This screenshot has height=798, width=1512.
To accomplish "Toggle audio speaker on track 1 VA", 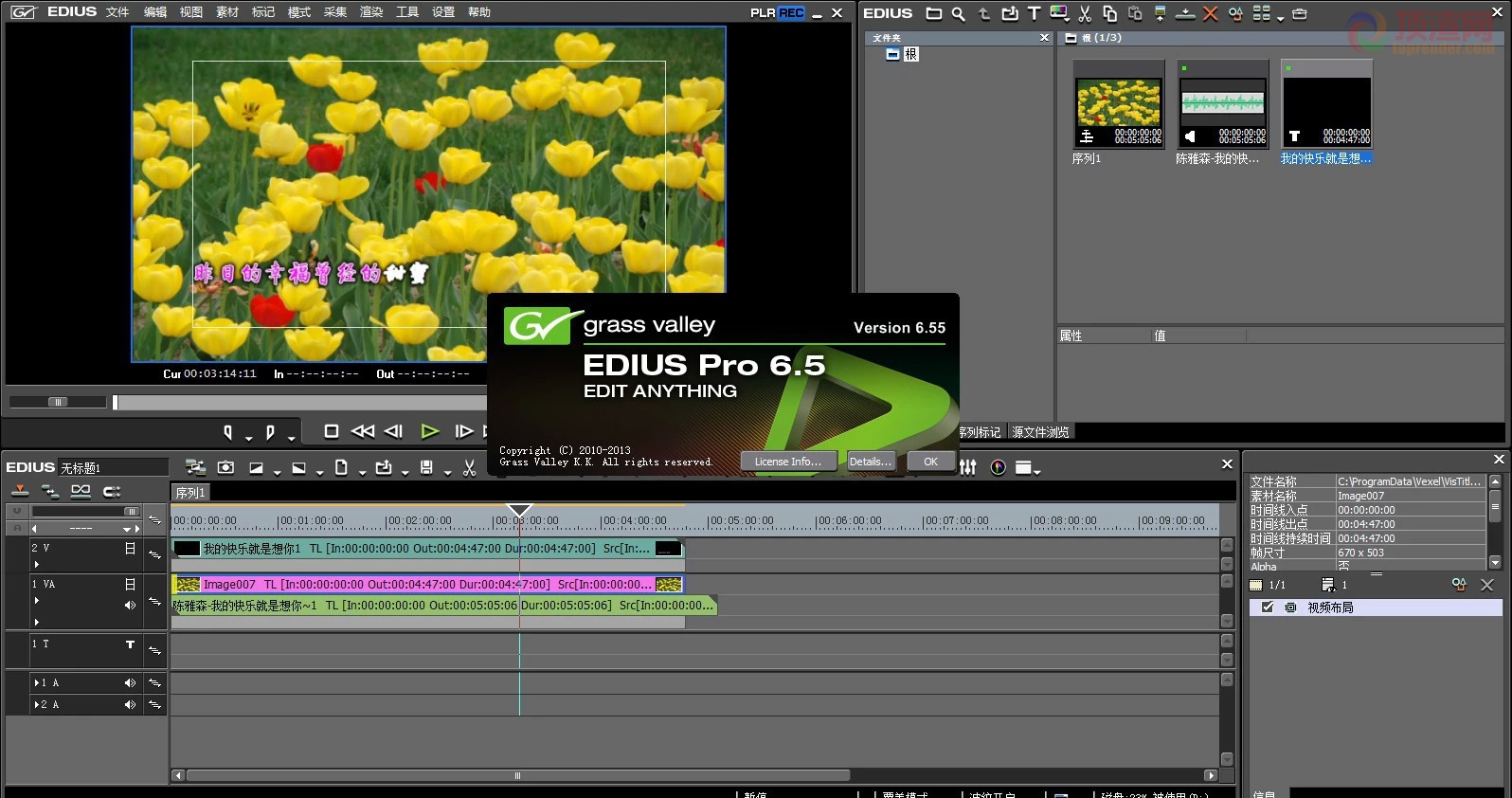I will (x=130, y=605).
